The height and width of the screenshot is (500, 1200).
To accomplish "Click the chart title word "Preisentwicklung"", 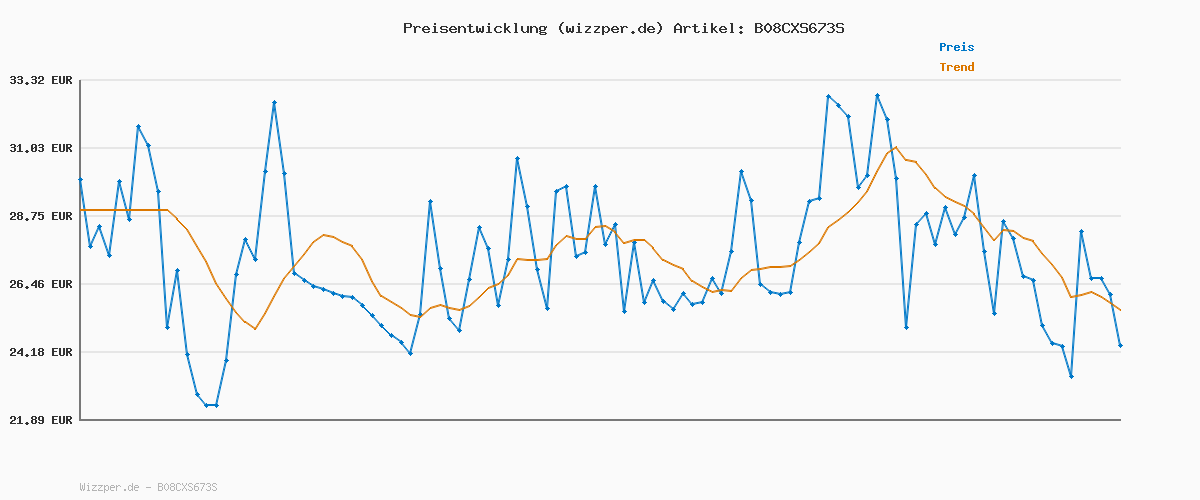I will click(x=475, y=28).
